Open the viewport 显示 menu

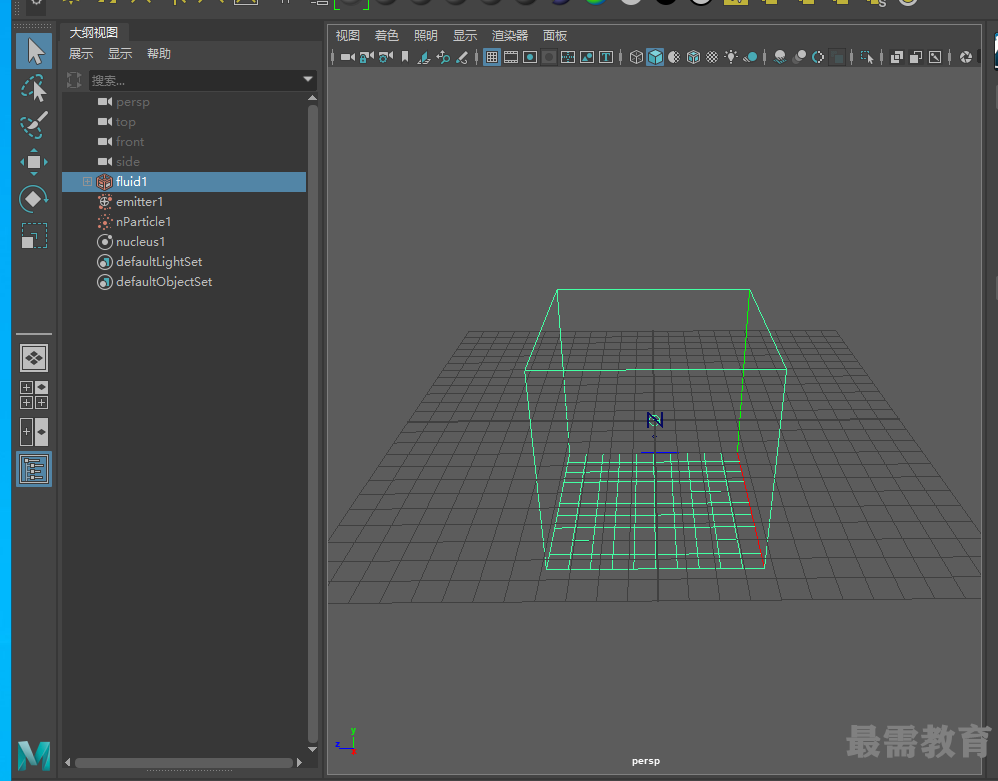(465, 36)
